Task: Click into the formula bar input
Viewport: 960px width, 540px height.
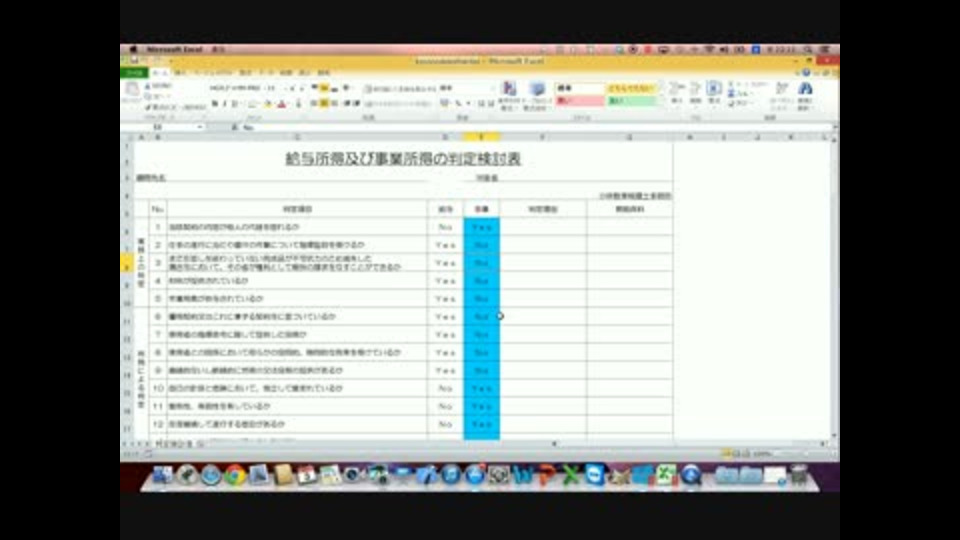Action: [536, 127]
